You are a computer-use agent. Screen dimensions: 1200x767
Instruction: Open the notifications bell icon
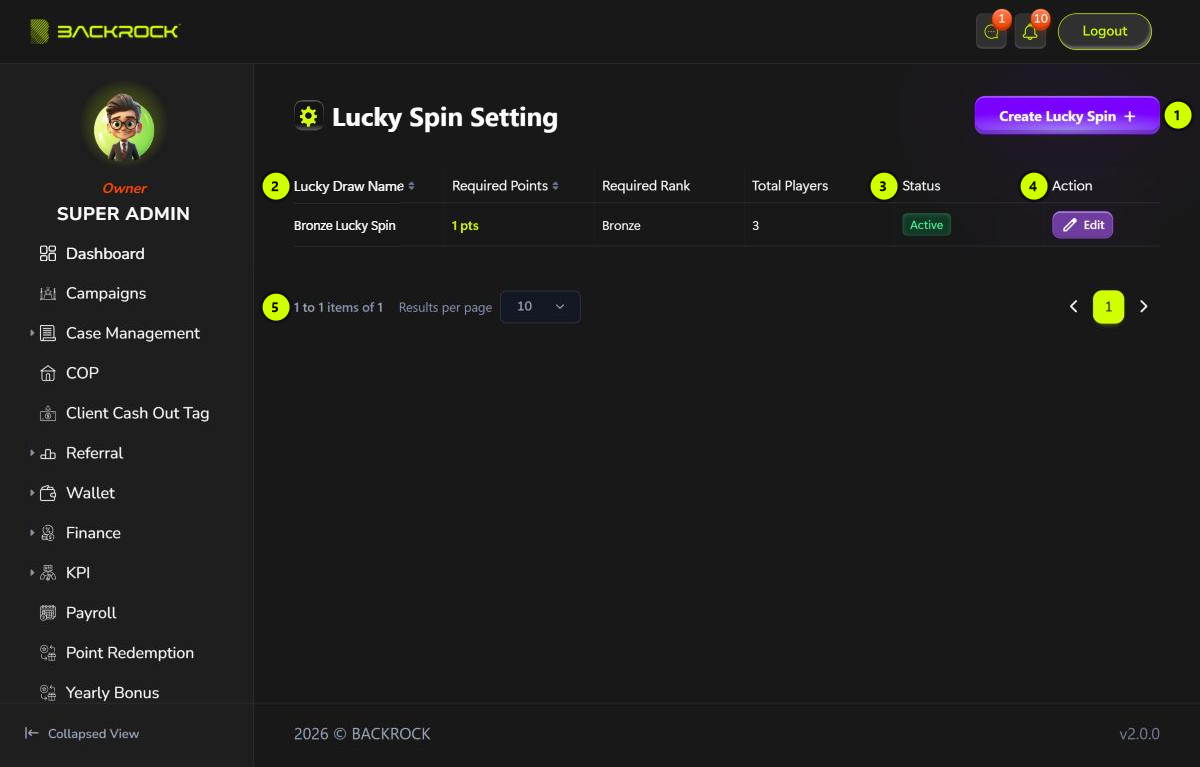tap(1030, 32)
